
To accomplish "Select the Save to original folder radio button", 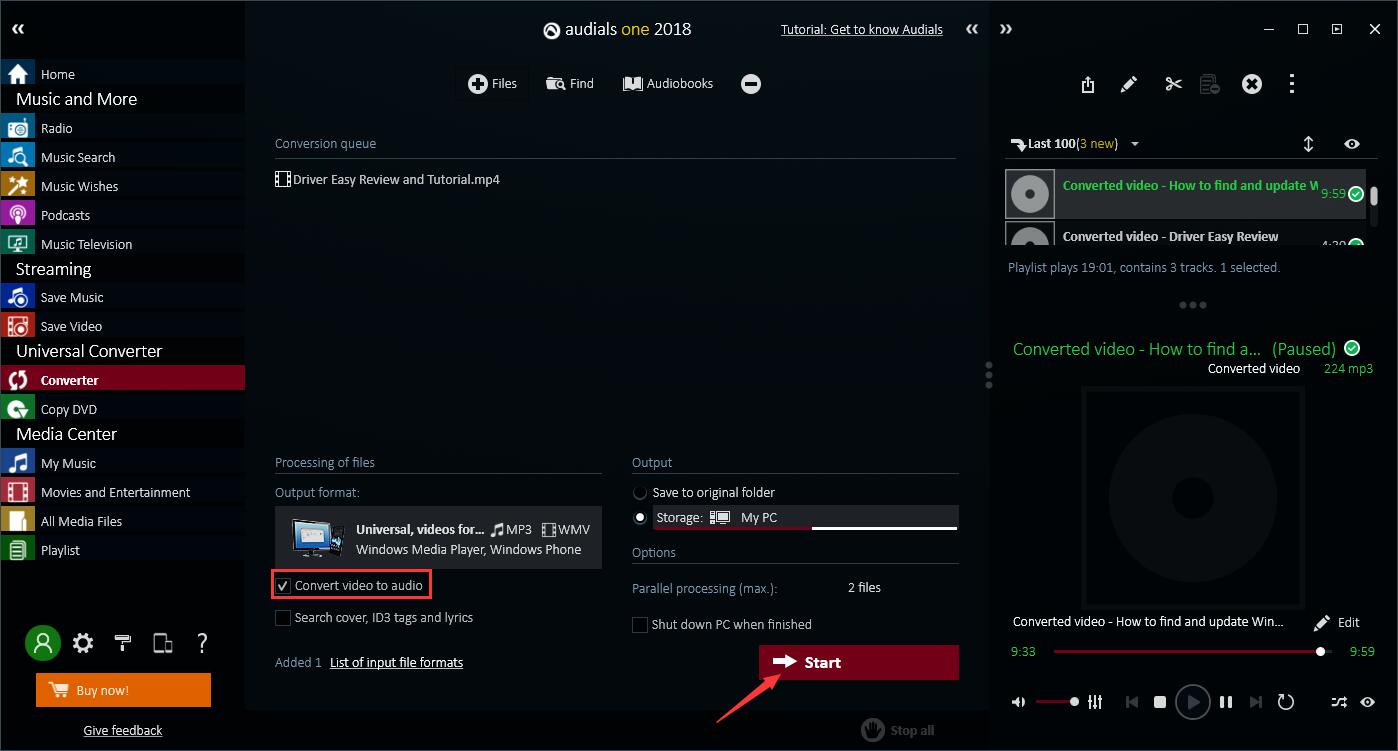I will click(639, 492).
